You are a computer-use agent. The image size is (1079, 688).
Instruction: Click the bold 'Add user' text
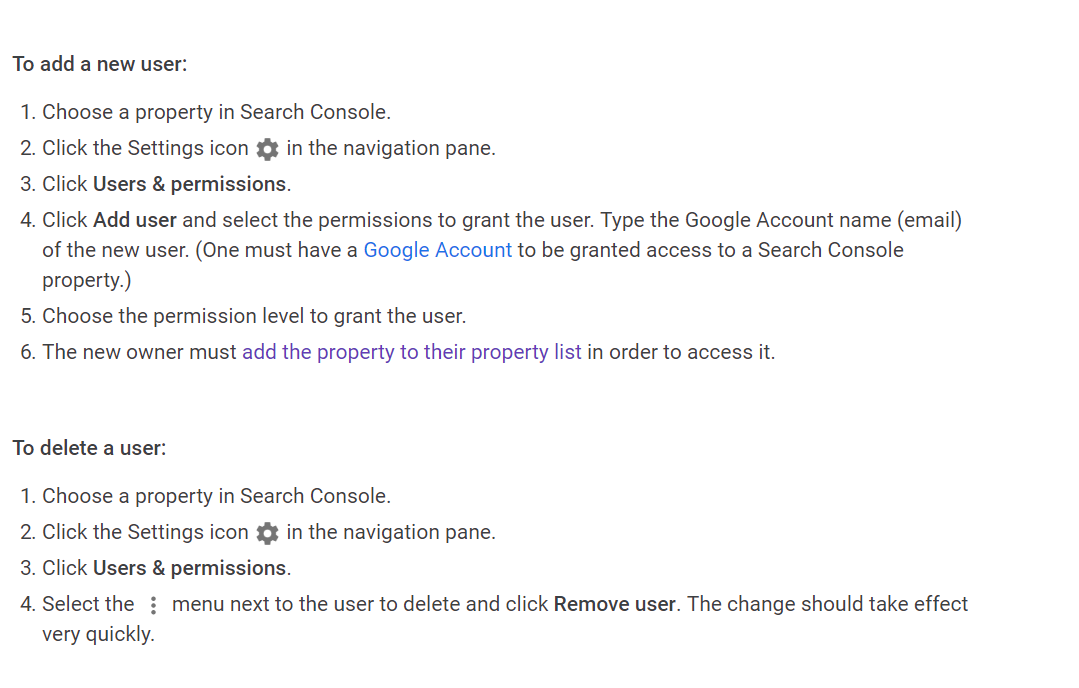(x=135, y=220)
